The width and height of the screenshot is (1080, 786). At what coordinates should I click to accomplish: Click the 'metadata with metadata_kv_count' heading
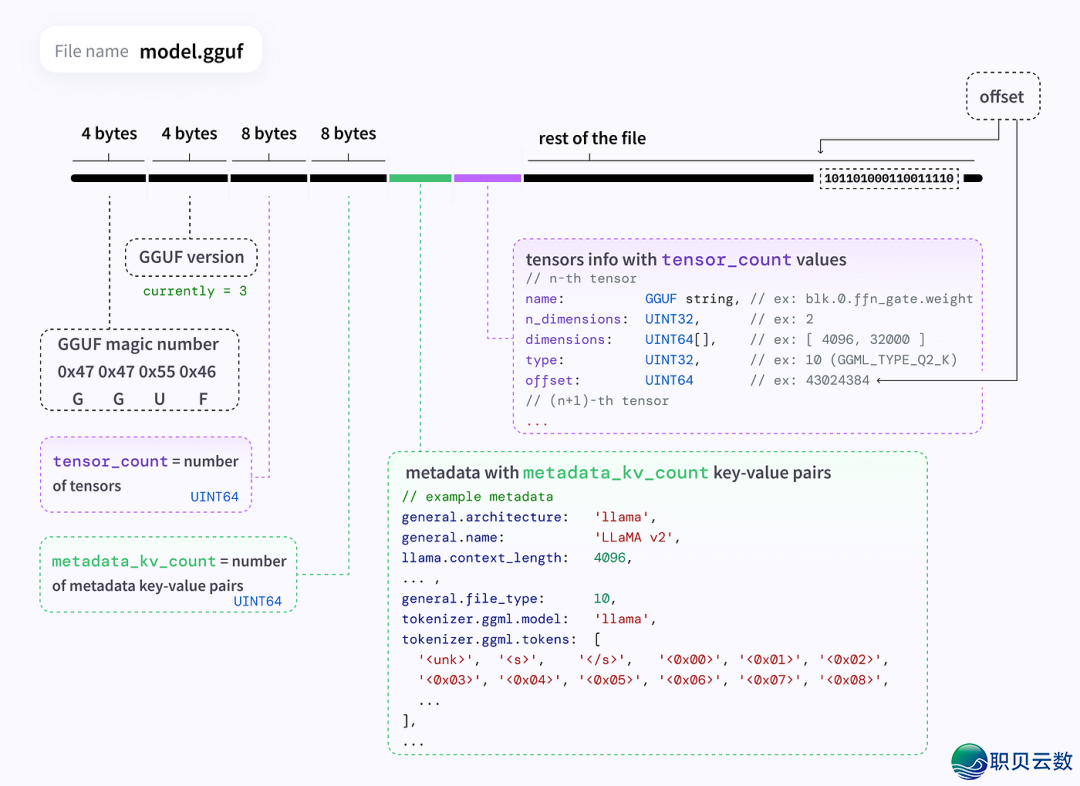click(x=618, y=472)
